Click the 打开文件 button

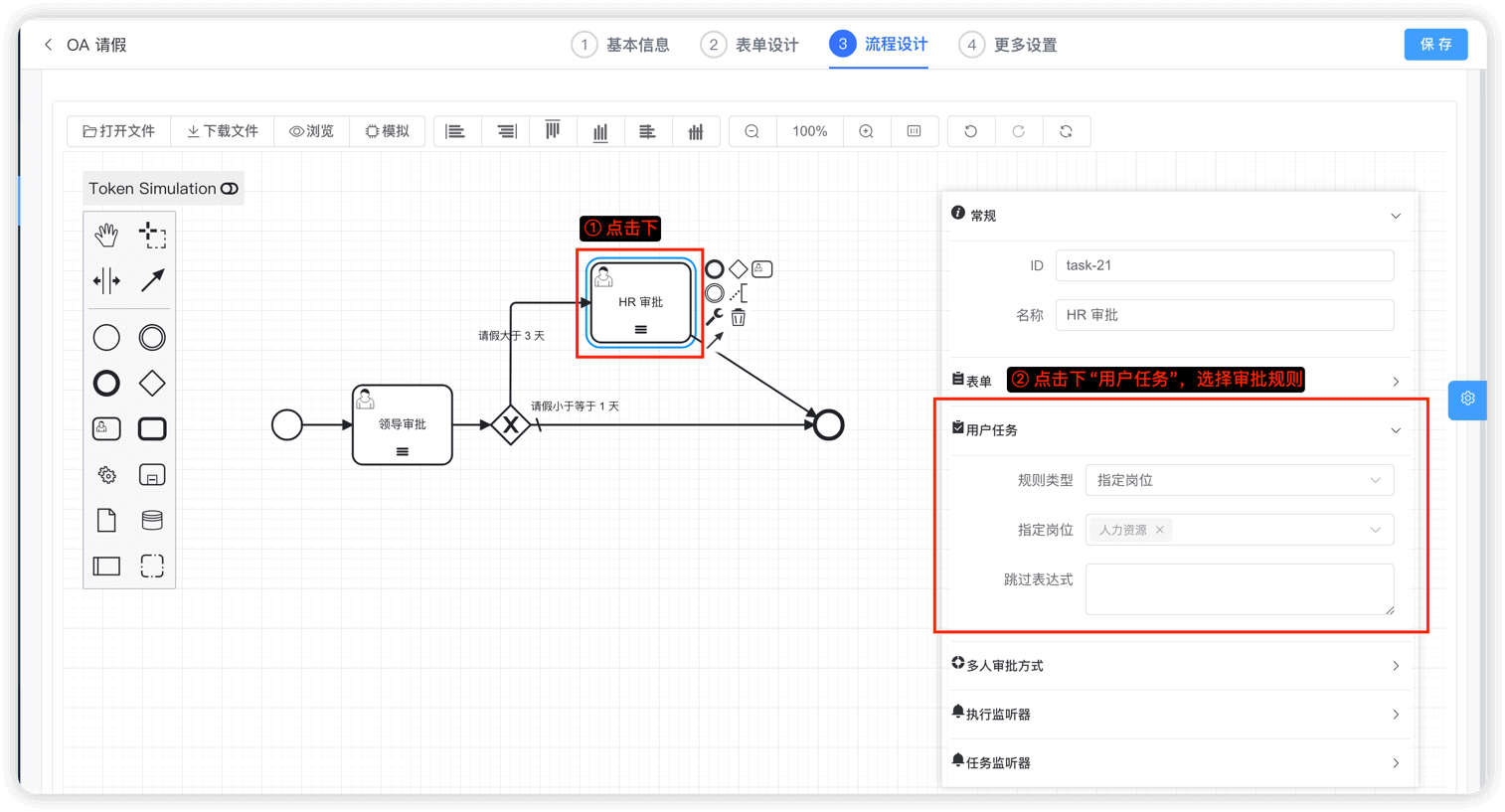point(119,131)
